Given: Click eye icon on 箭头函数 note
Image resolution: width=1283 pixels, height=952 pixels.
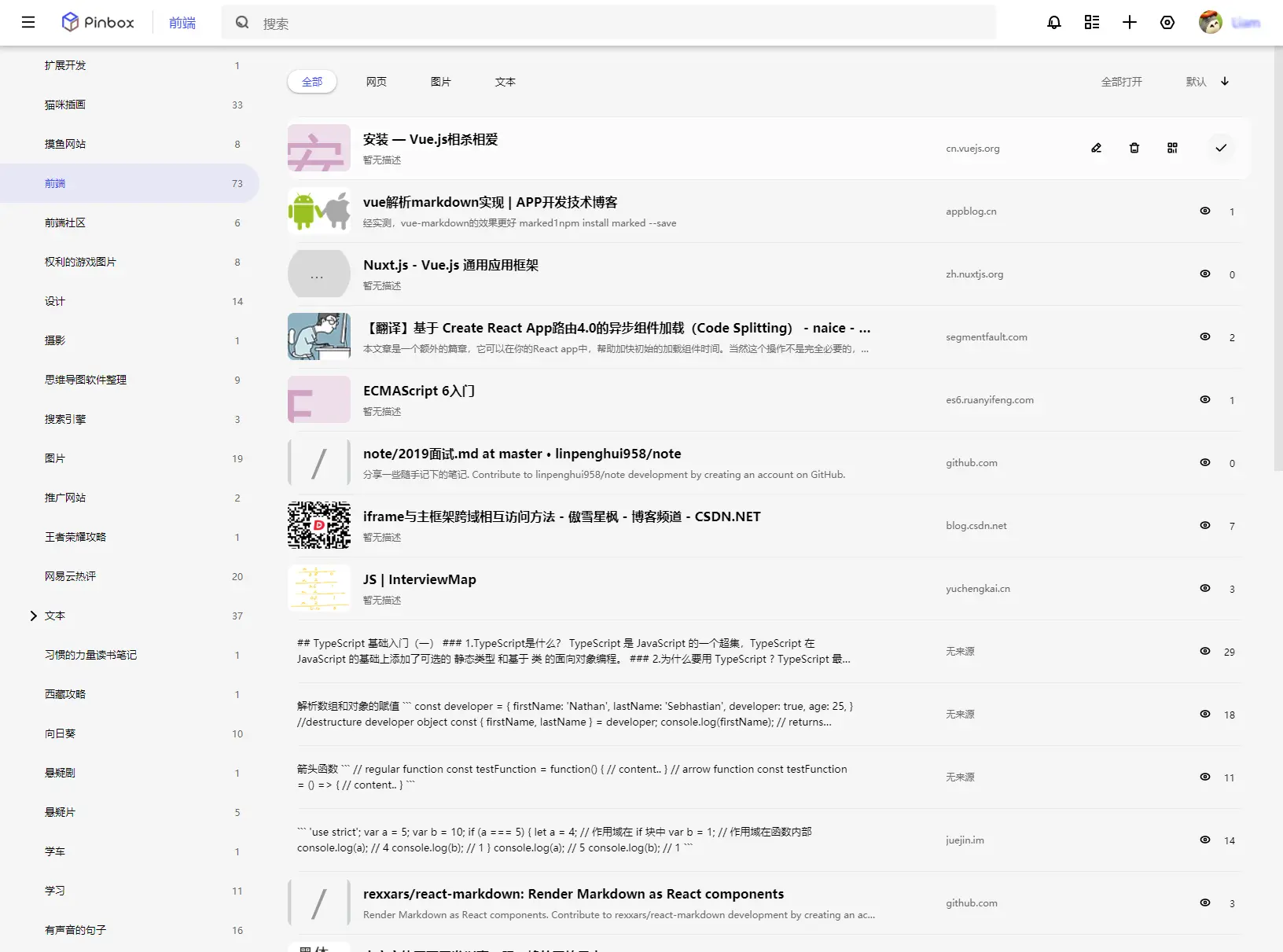Looking at the screenshot, I should (1205, 777).
